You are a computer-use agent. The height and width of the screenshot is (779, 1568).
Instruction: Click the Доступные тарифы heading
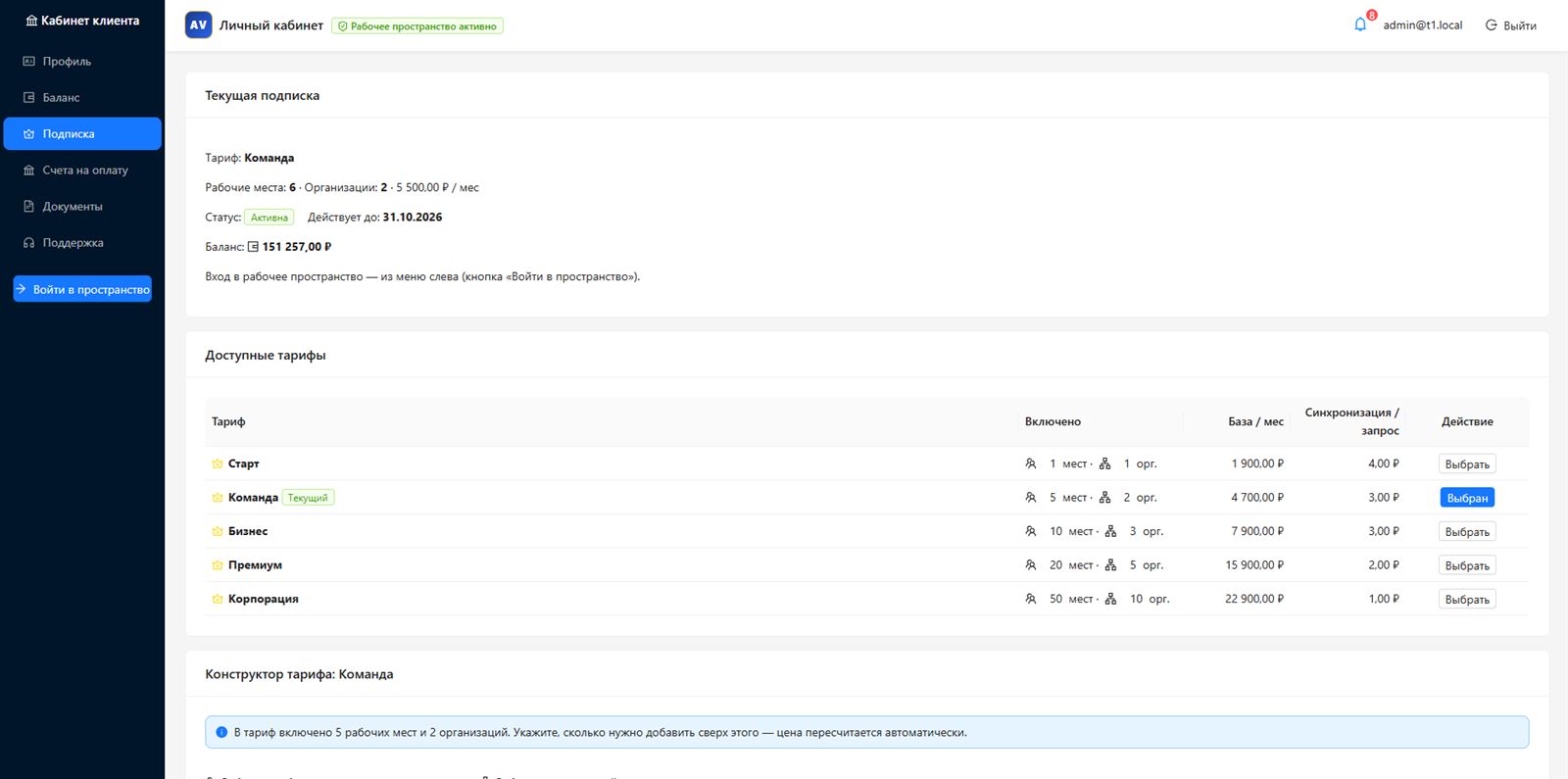pyautogui.click(x=266, y=356)
